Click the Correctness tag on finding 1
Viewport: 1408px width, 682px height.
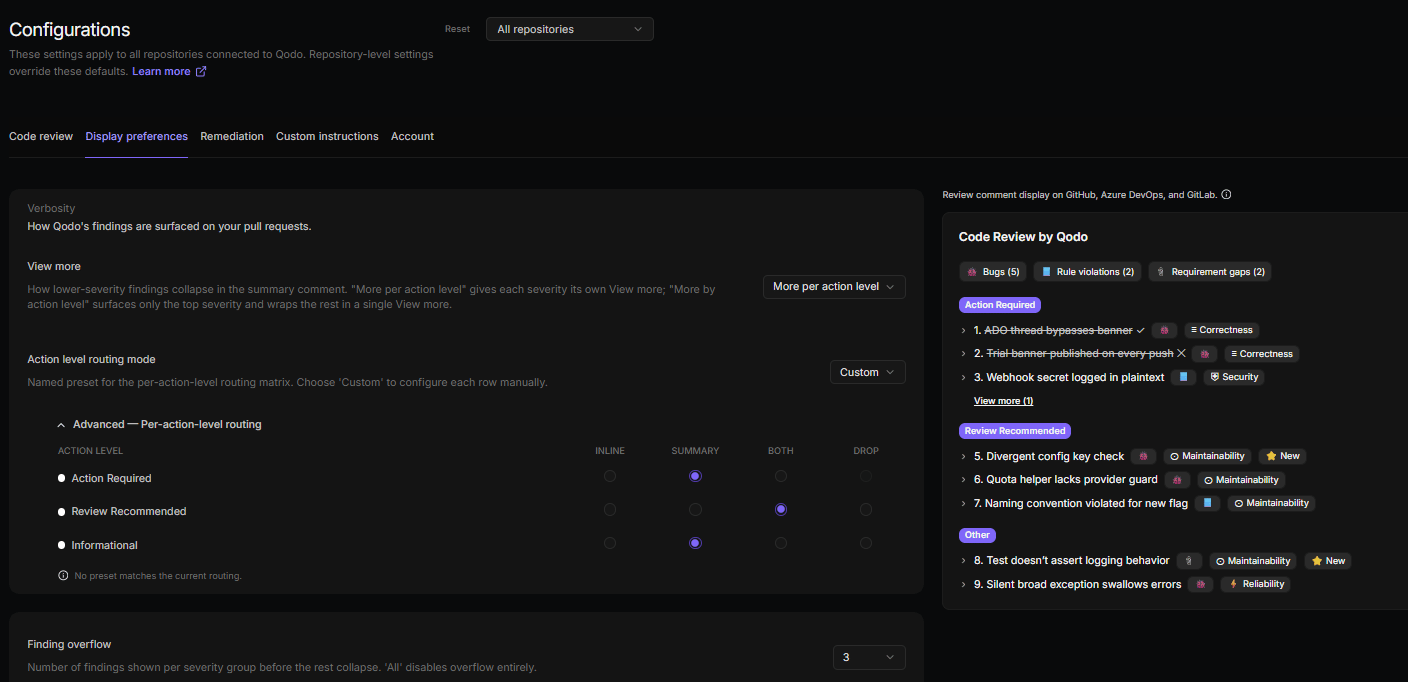click(x=1221, y=330)
